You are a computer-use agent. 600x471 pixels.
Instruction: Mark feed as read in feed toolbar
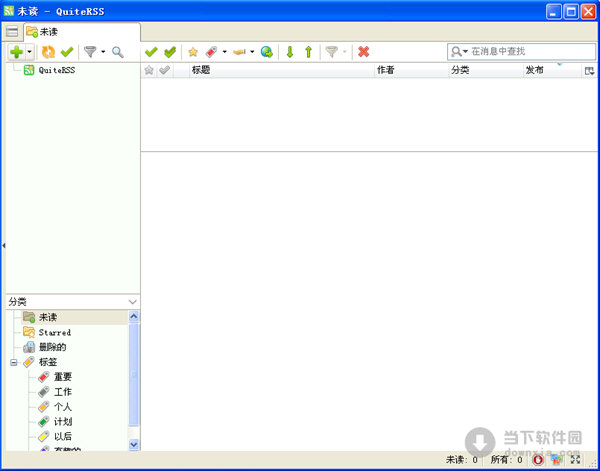pos(67,52)
